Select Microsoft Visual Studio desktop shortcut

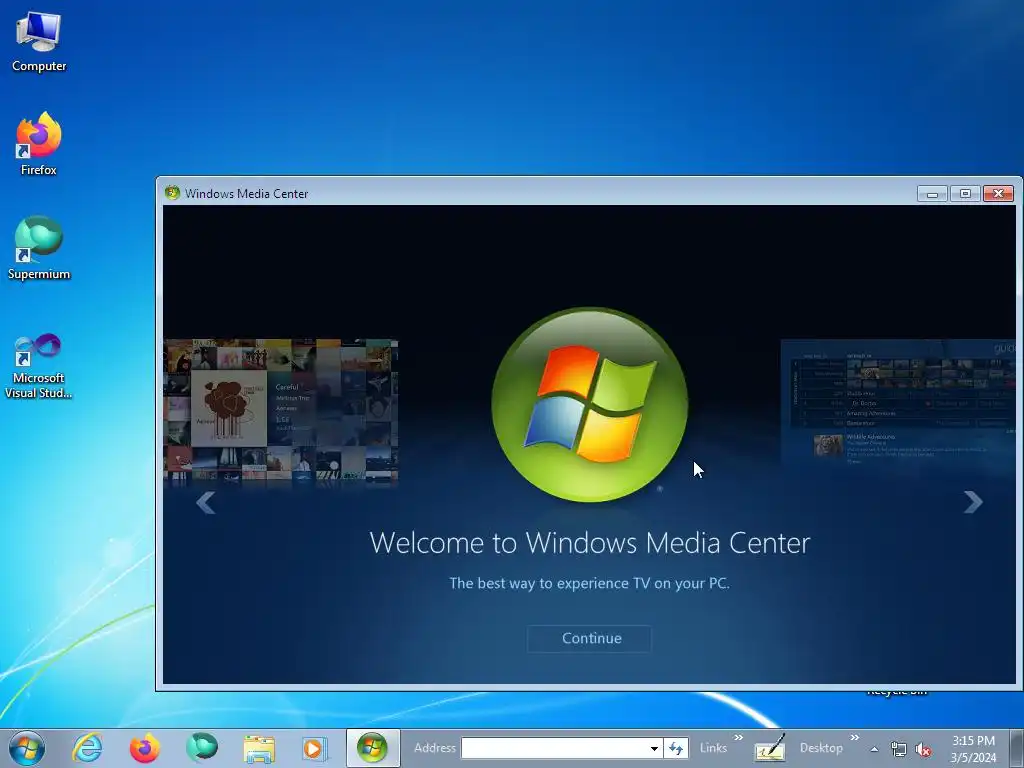pyautogui.click(x=39, y=366)
